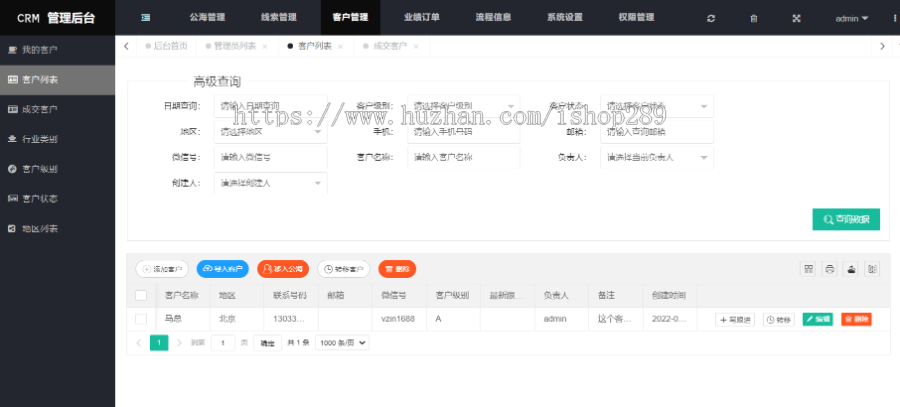This screenshot has height=407, width=900.
Task: Collapse the sidebar using the top menu icon
Action: (x=146, y=18)
